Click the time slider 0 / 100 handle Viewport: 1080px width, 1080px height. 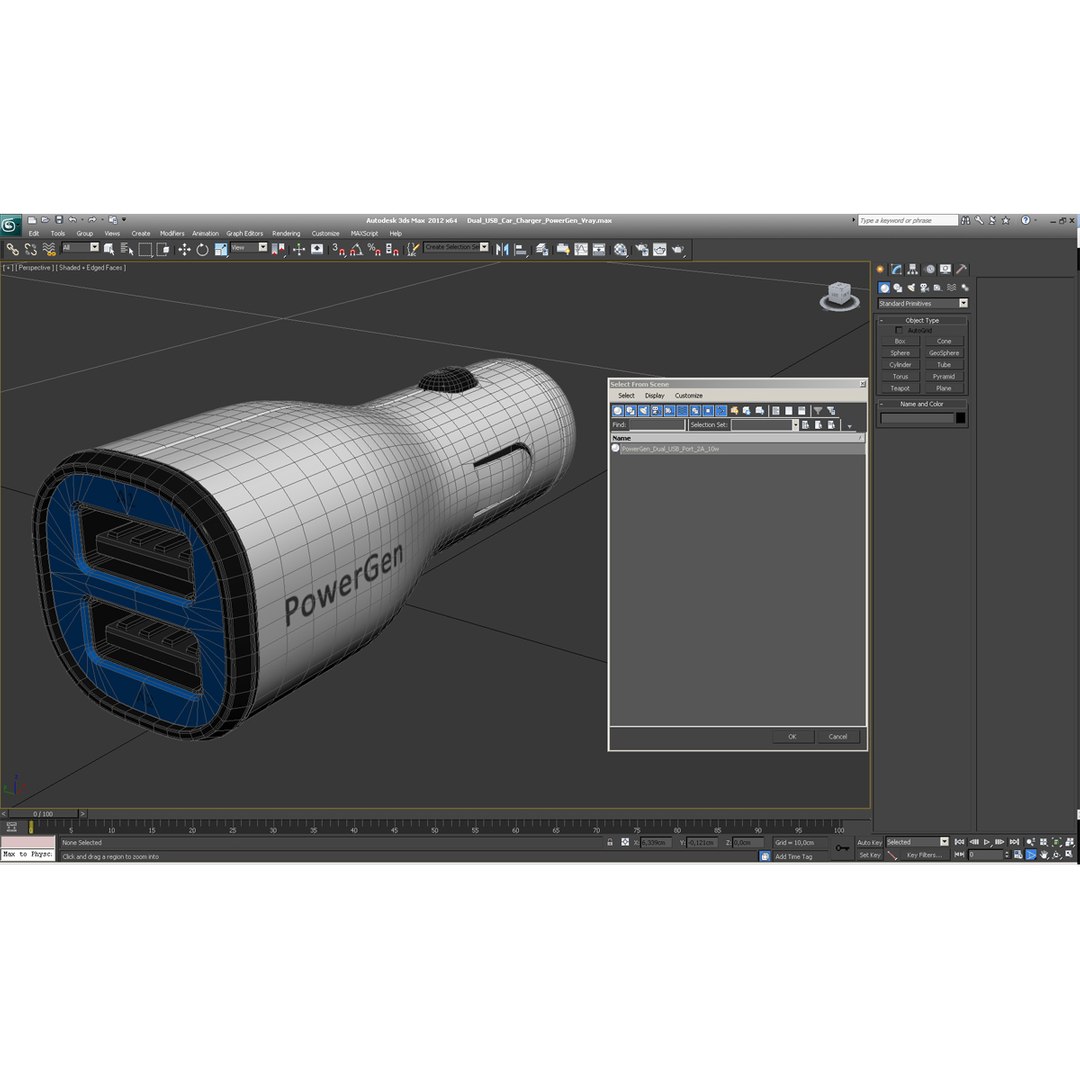pyautogui.click(x=43, y=814)
